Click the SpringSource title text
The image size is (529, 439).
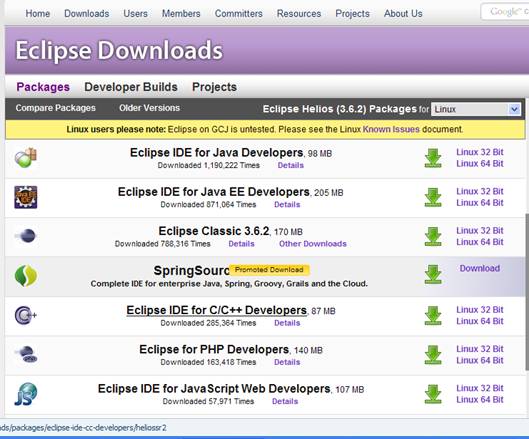[x=191, y=271]
